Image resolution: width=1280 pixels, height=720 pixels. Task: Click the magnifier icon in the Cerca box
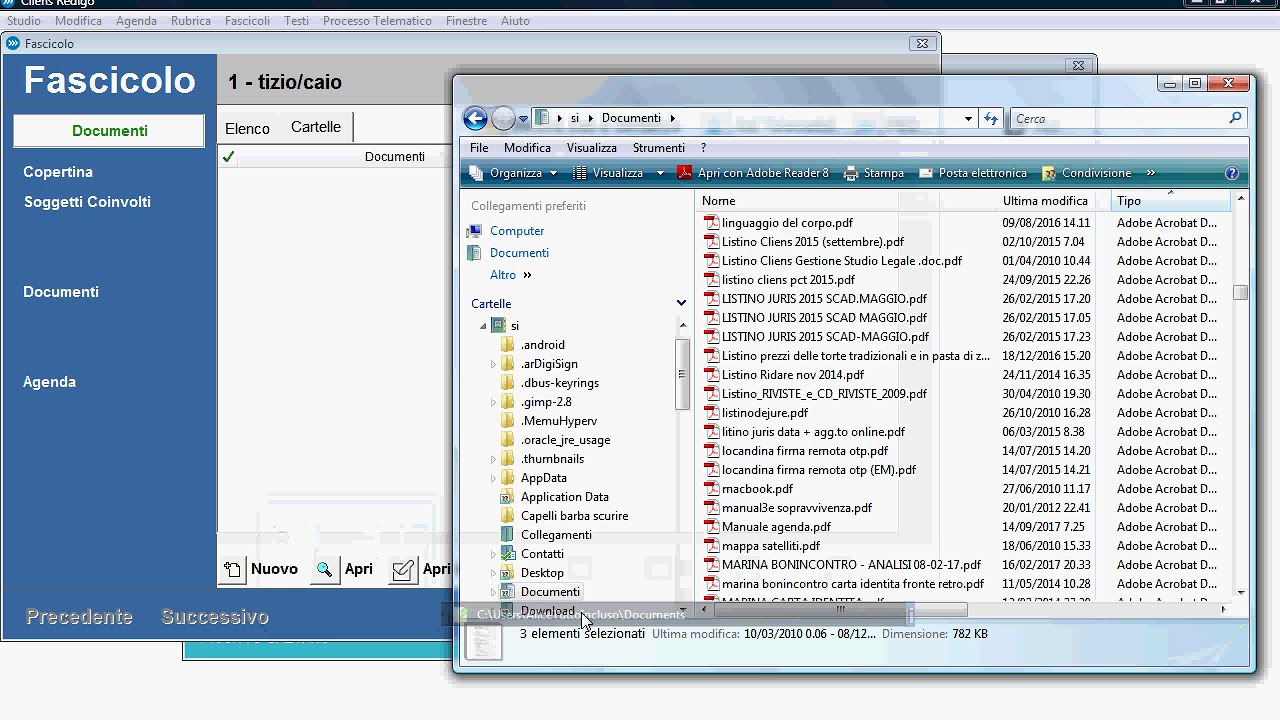pyautogui.click(x=1235, y=118)
